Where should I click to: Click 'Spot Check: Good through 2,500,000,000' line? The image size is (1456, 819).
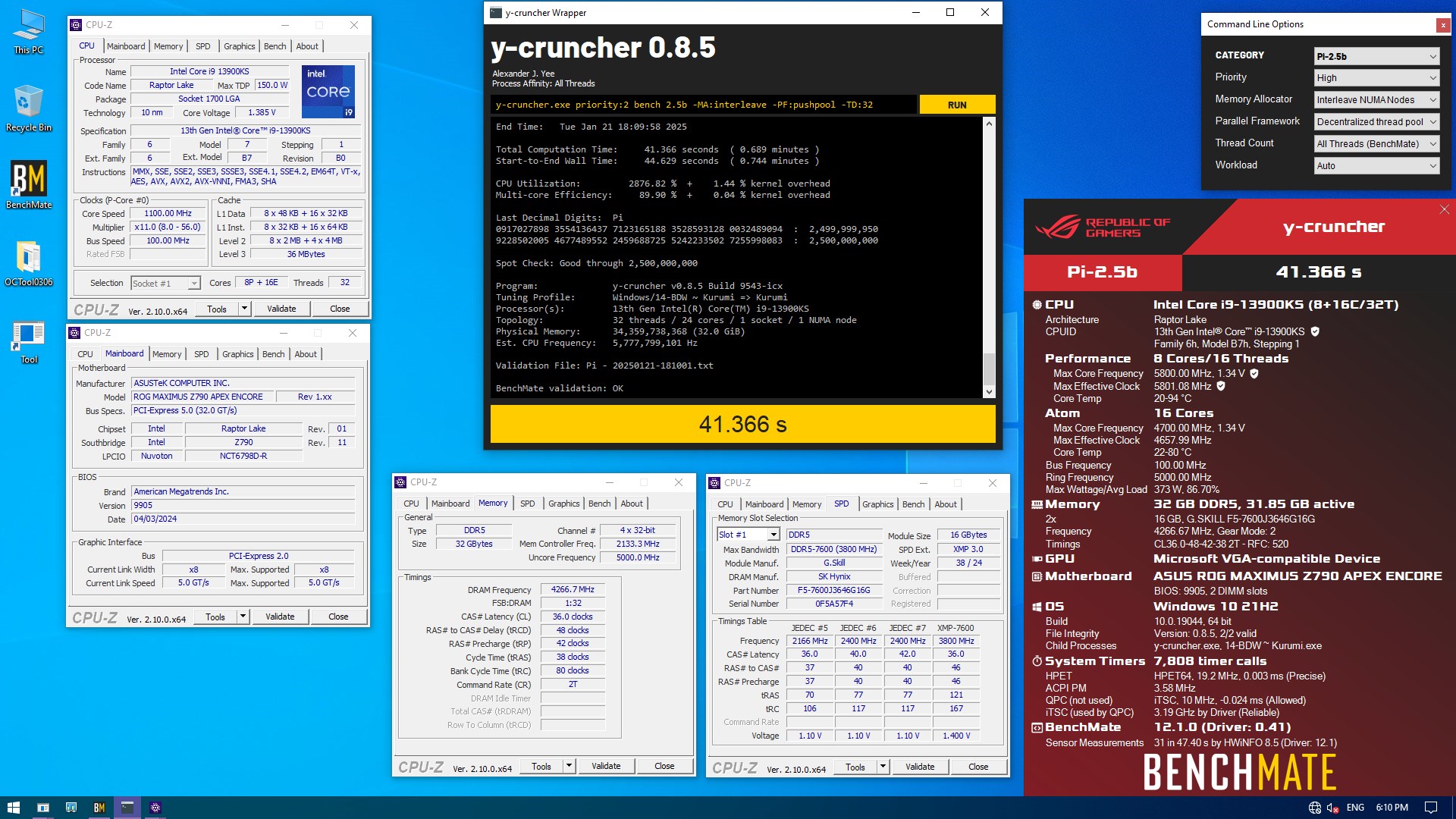pos(597,263)
